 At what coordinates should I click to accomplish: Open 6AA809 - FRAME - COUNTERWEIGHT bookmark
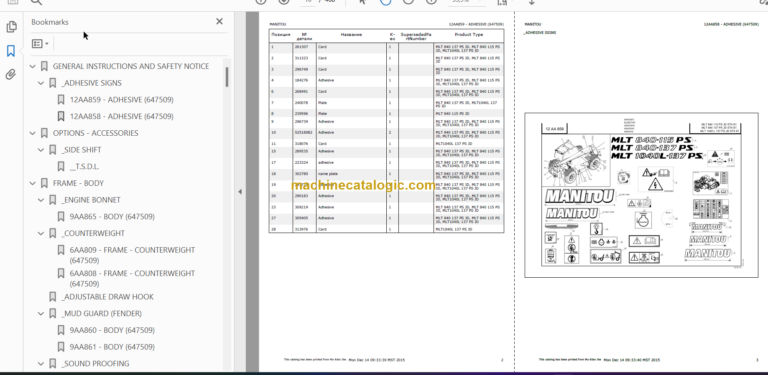click(x=132, y=255)
